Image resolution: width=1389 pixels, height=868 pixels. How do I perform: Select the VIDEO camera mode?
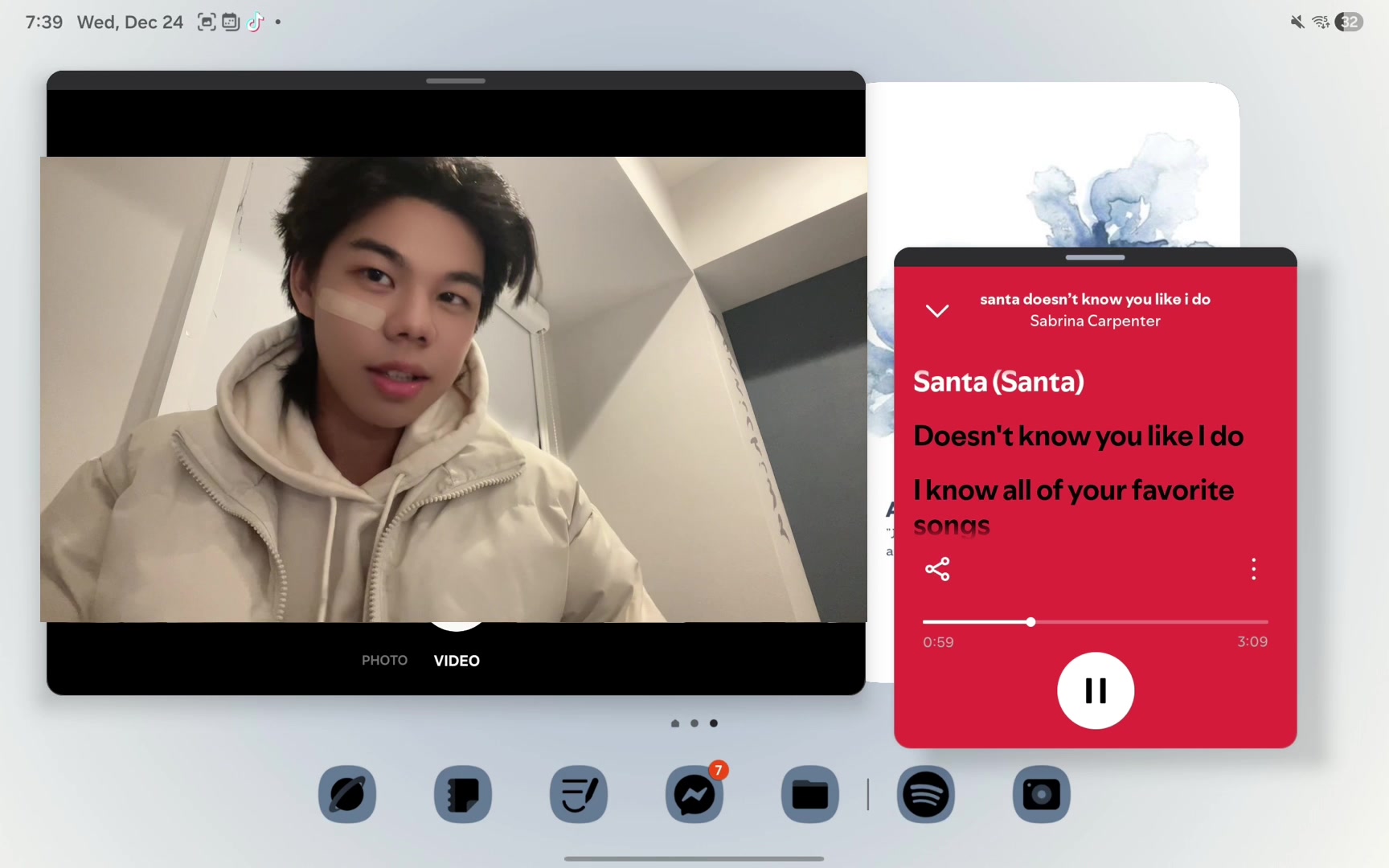click(x=457, y=661)
